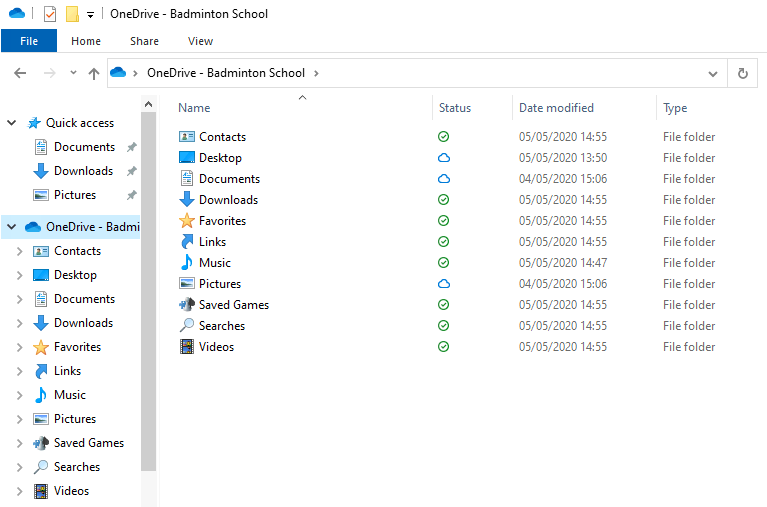Click the Back arrow navigation button

pyautogui.click(x=20, y=73)
